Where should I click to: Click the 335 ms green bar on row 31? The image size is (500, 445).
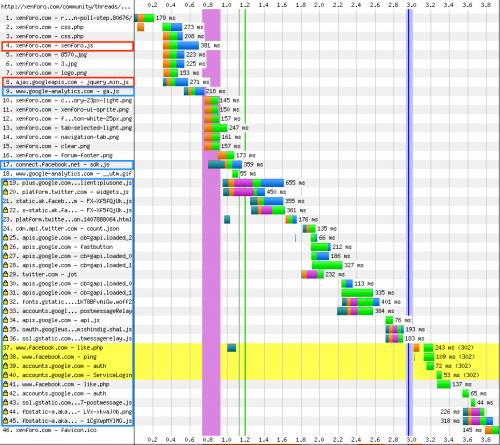pyautogui.click(x=357, y=293)
